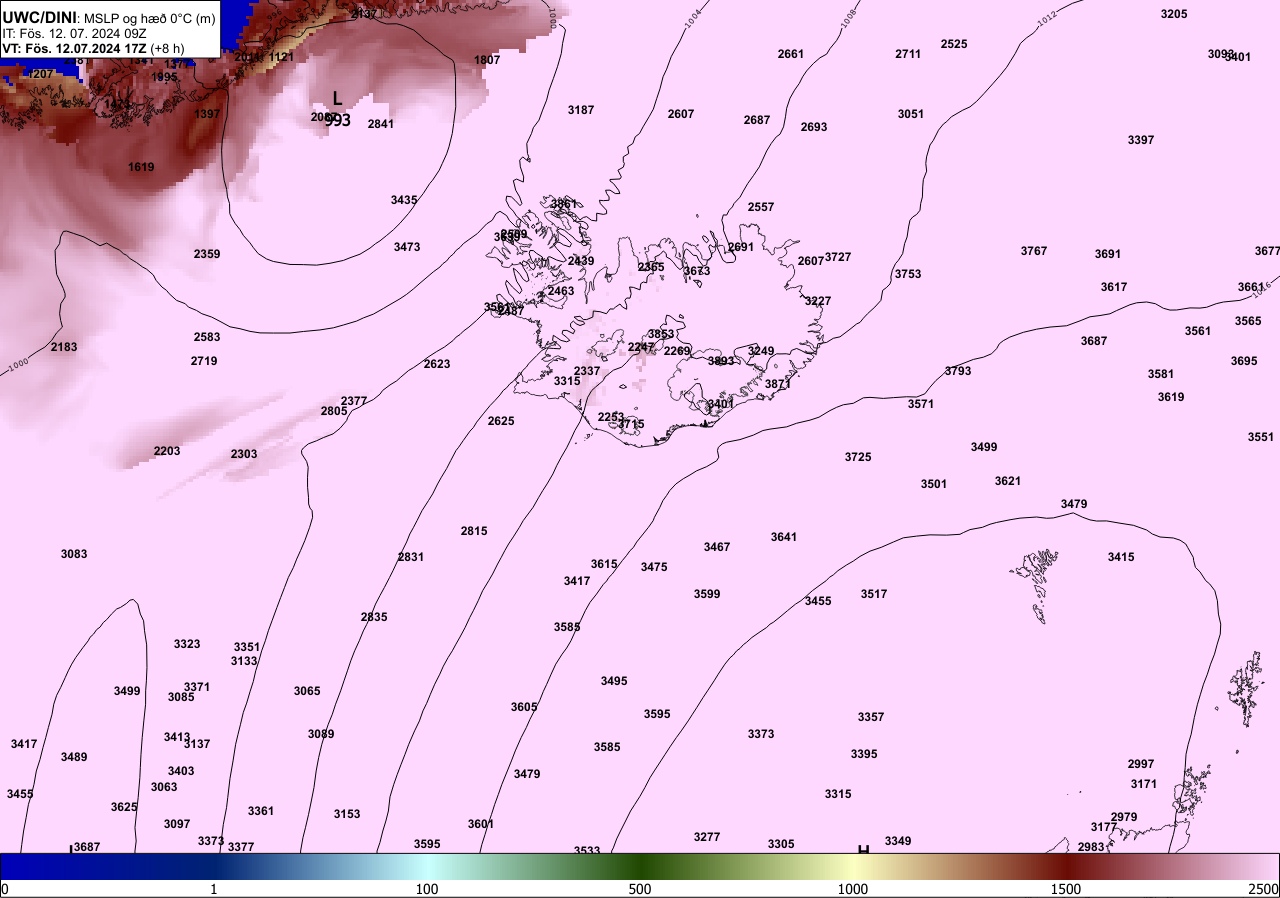This screenshot has height=898, width=1280.
Task: Click the height value 3083
Action: pos(74,554)
